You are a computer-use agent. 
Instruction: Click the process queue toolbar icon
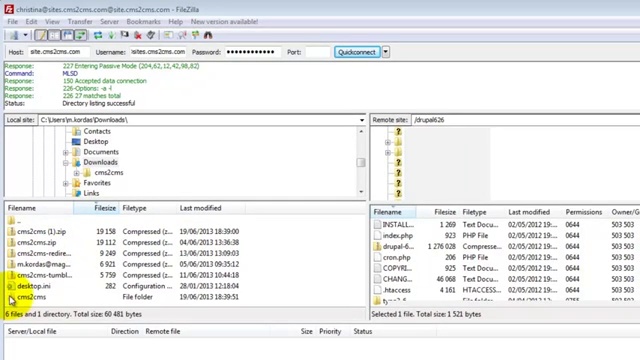pos(111,36)
